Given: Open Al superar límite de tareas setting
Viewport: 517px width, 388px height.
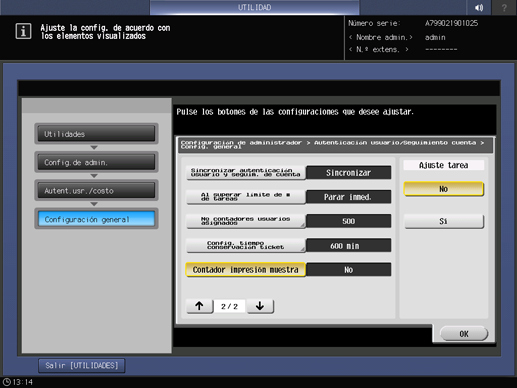Looking at the screenshot, I should click(246, 197).
